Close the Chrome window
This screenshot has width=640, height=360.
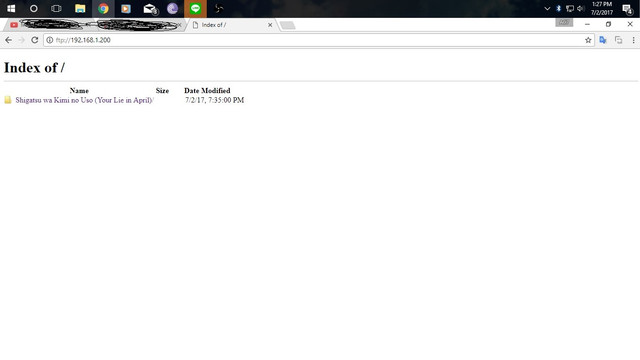(x=629, y=24)
